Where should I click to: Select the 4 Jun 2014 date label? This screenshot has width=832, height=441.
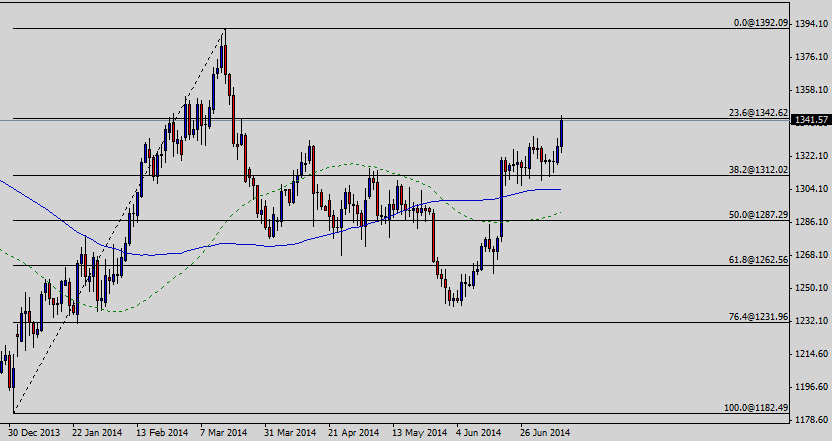[478, 433]
